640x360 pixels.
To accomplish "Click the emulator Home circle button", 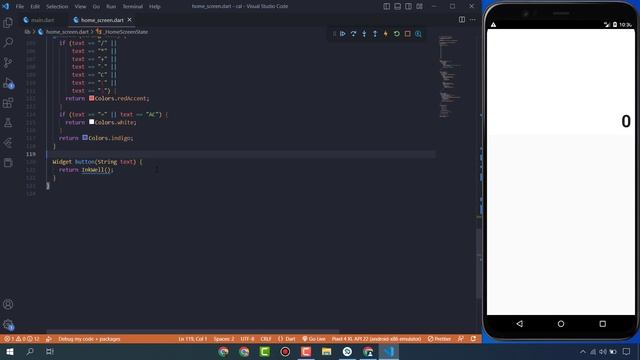I will [x=561, y=324].
